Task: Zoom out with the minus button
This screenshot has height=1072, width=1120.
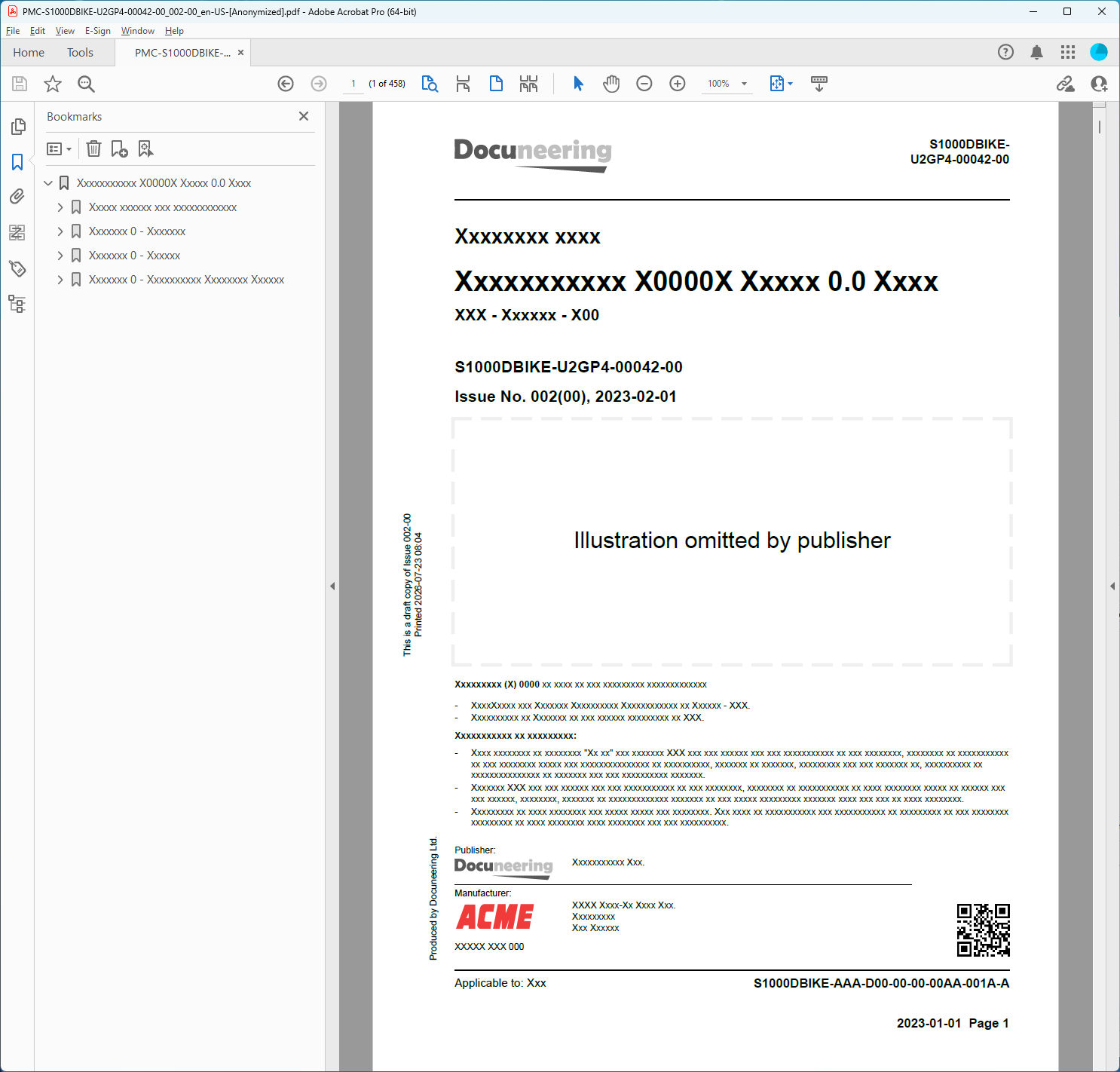Action: pyautogui.click(x=644, y=84)
